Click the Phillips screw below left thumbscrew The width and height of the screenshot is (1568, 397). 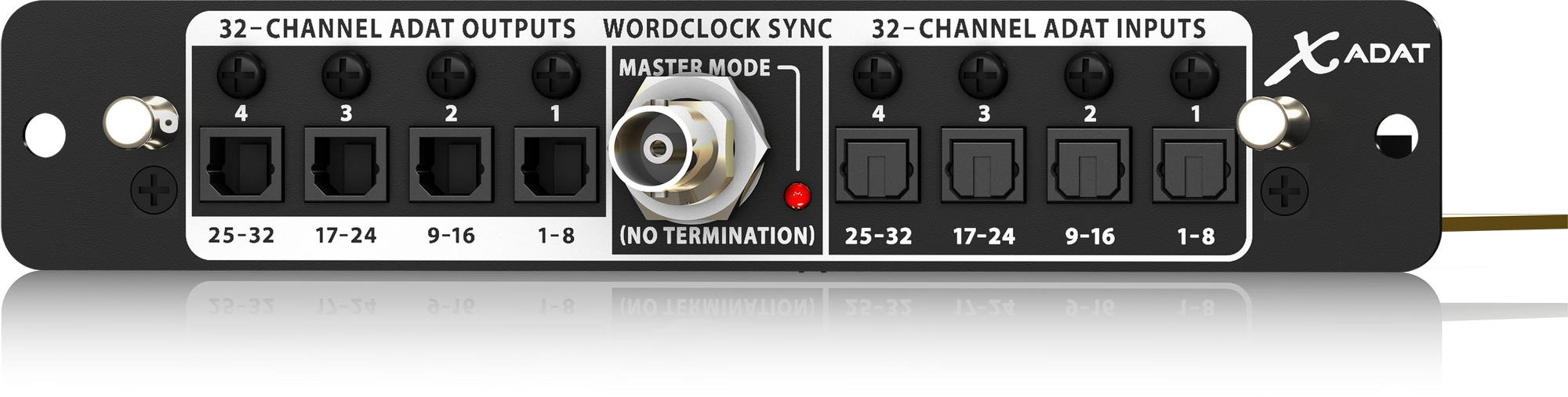[x=154, y=190]
